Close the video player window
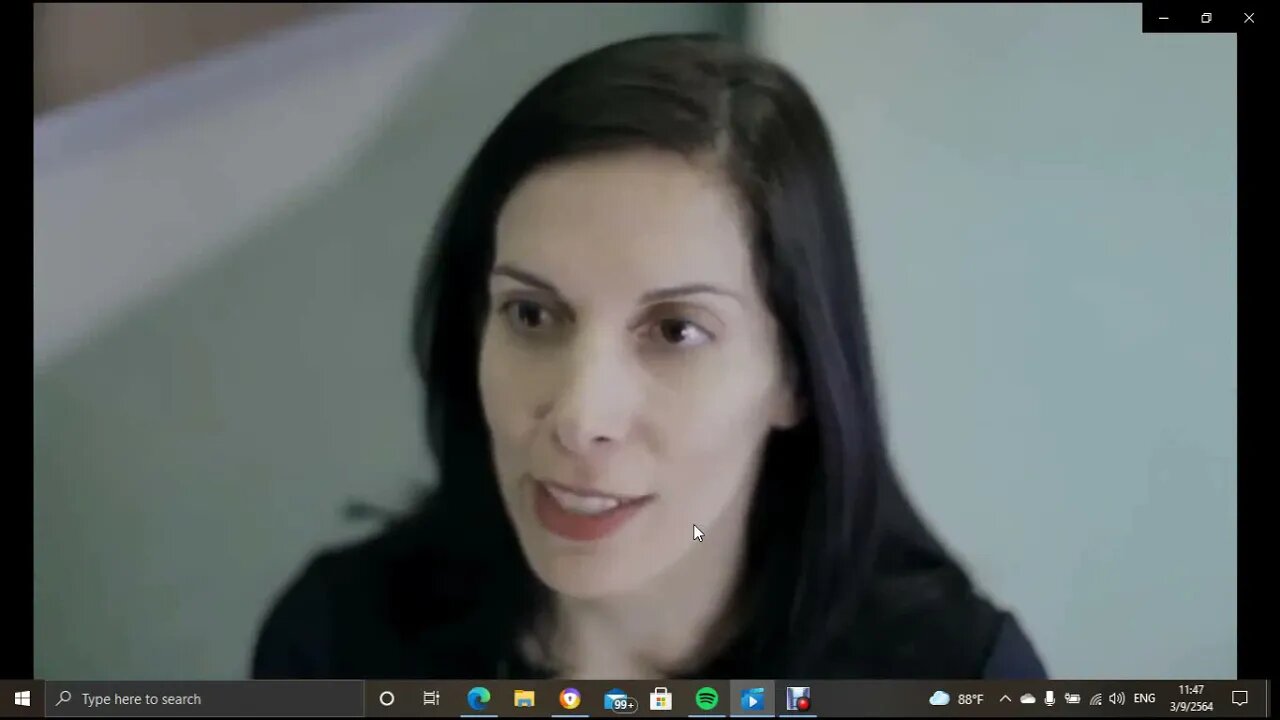1280x720 pixels. [x=1249, y=18]
